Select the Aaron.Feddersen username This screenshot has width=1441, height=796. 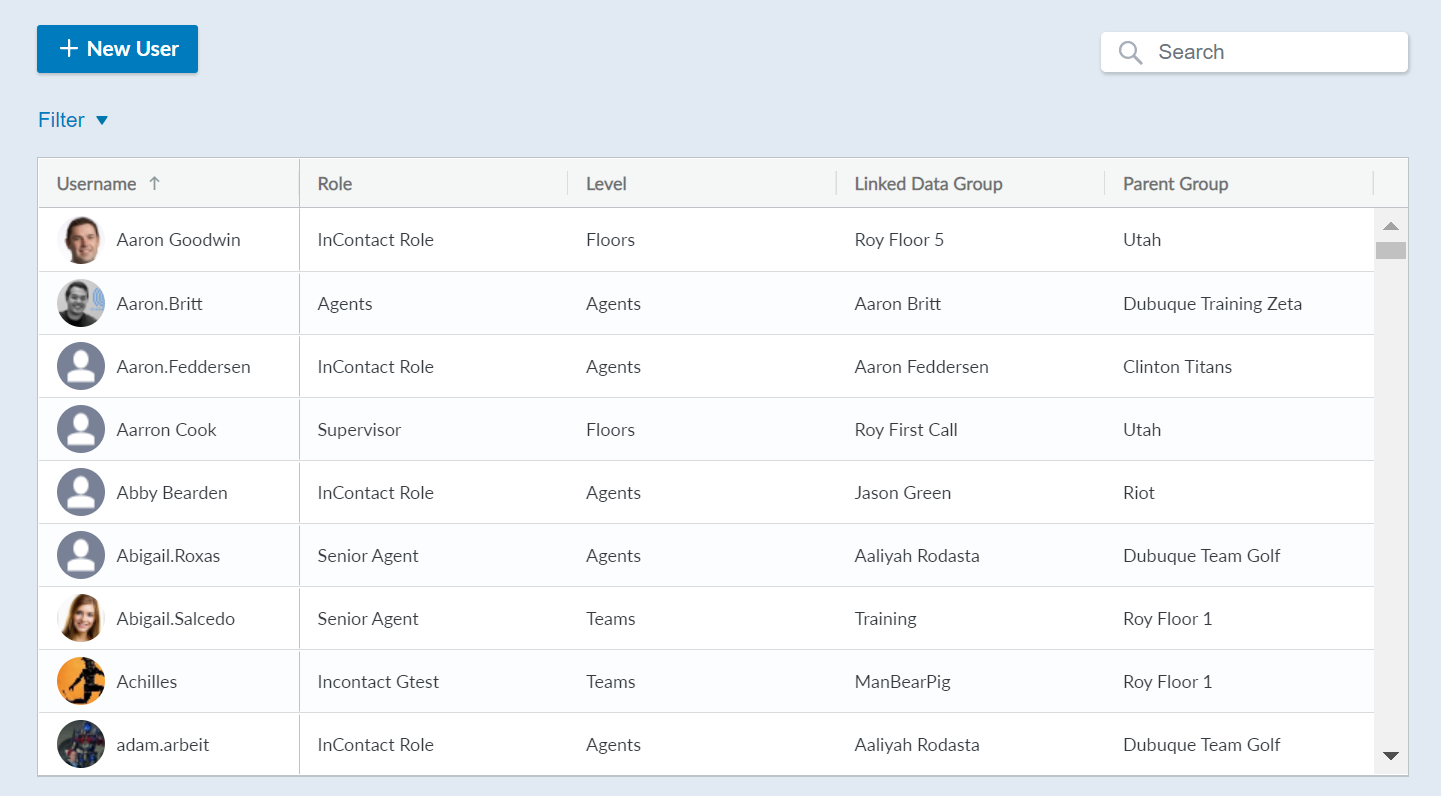[183, 367]
